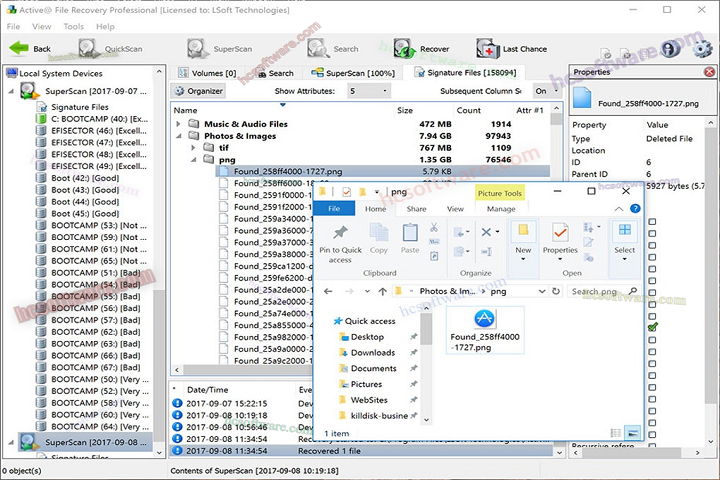Toggle topmost checkbox in Properties value column
This screenshot has height=480, width=720.
(652, 222)
